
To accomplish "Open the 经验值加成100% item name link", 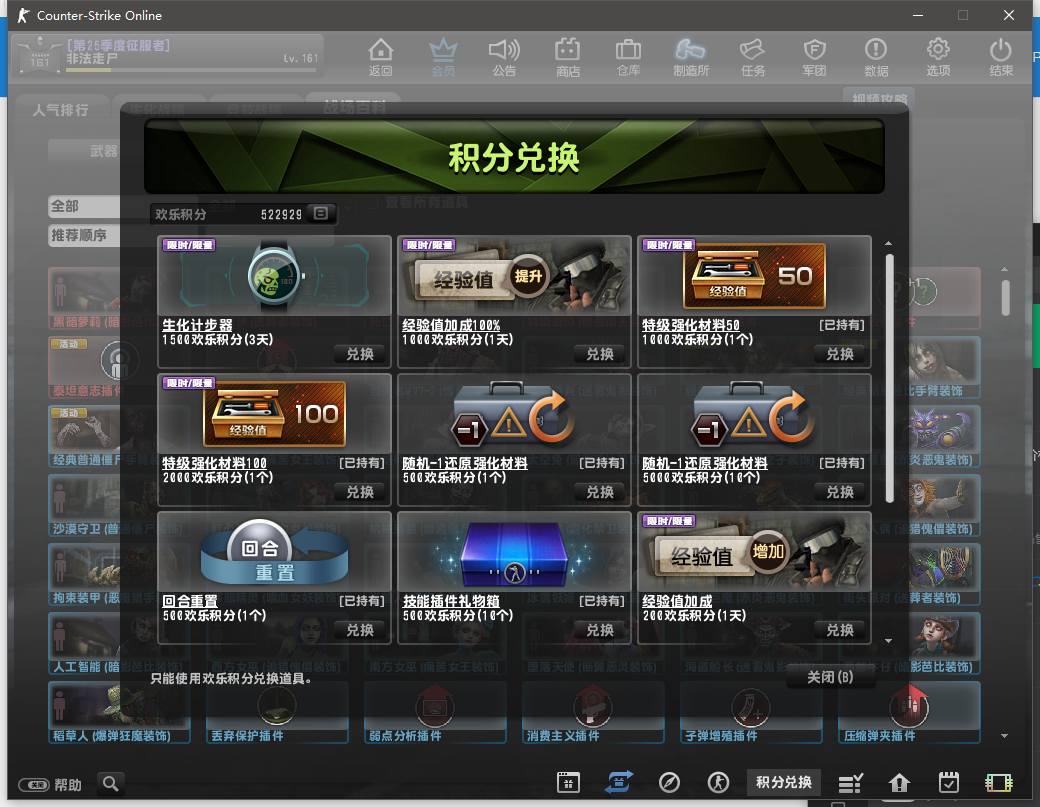I will (x=451, y=325).
